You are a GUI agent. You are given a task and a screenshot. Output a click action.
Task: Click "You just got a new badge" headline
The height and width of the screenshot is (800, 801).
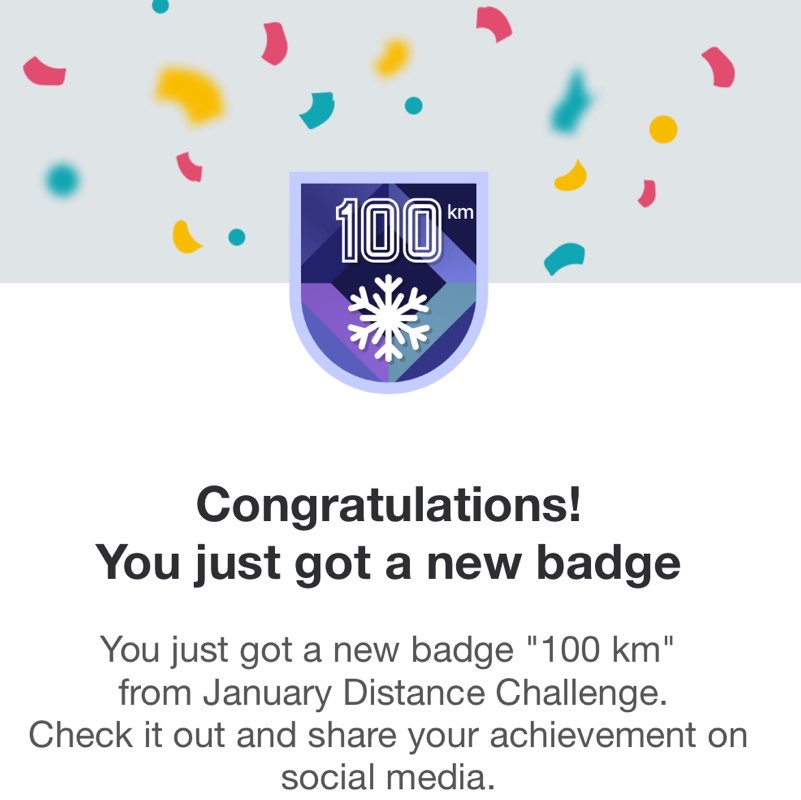(388, 563)
